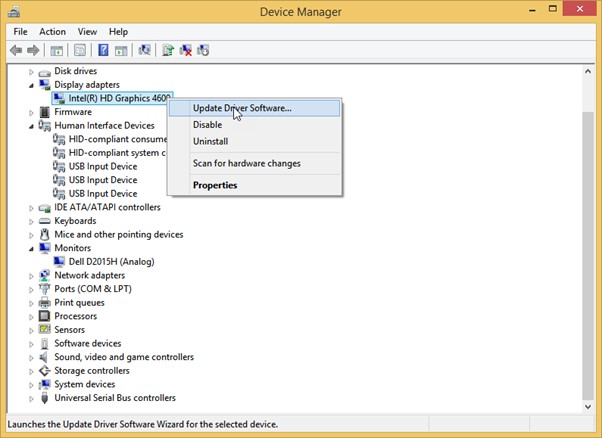Click the Show/Hide Console Tree toolbar icon

pyautogui.click(x=56, y=50)
